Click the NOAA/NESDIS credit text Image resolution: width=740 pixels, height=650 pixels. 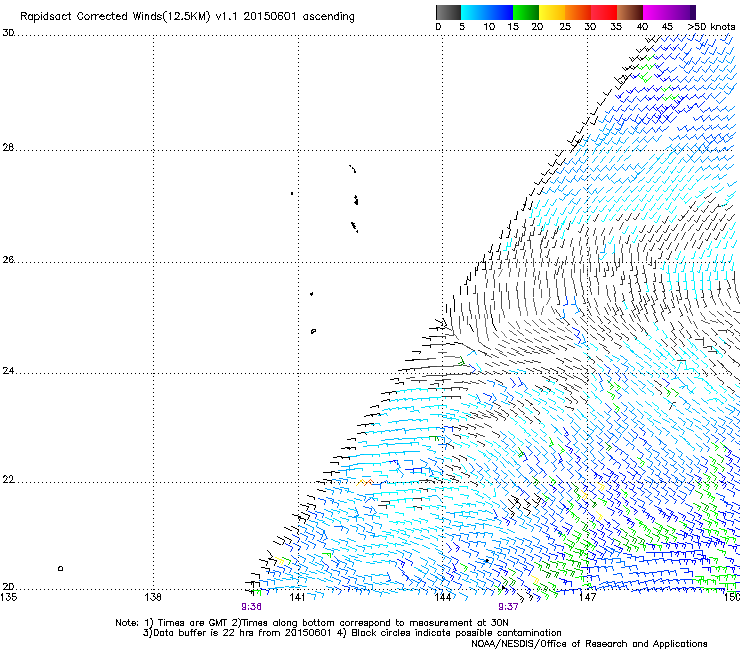[x=589, y=644]
